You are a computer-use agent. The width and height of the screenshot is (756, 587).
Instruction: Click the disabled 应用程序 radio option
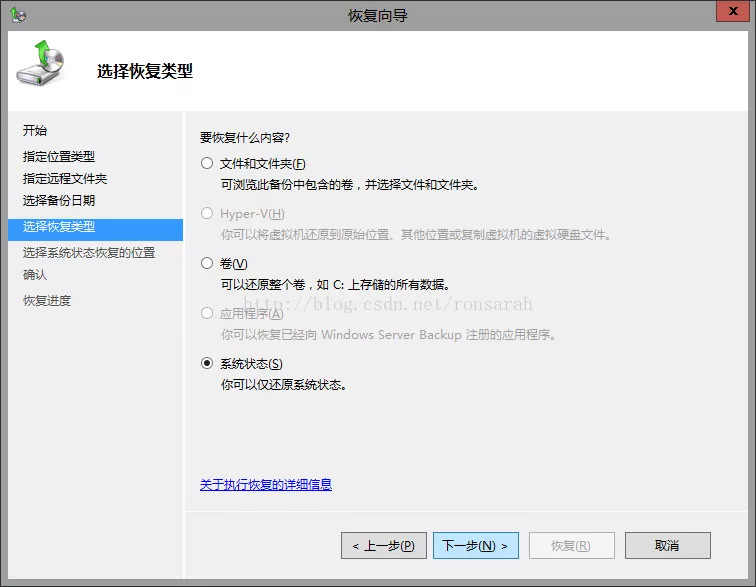[x=207, y=313]
